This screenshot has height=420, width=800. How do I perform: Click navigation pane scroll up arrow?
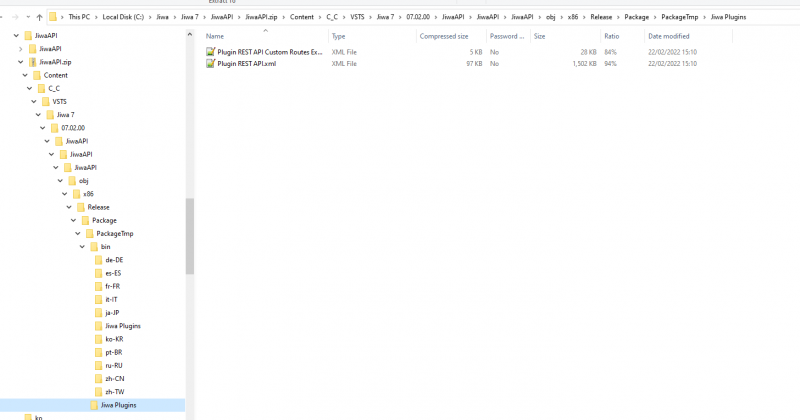190,35
